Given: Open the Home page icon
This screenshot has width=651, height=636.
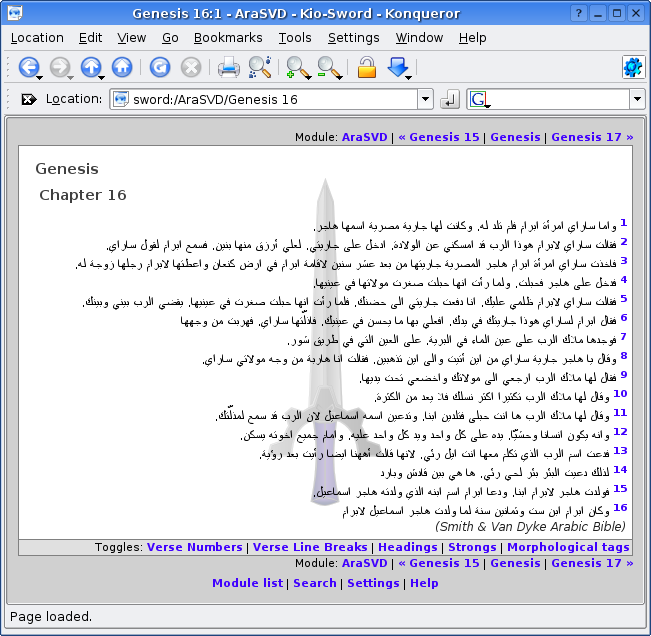Looking at the screenshot, I should pyautogui.click(x=122, y=67).
